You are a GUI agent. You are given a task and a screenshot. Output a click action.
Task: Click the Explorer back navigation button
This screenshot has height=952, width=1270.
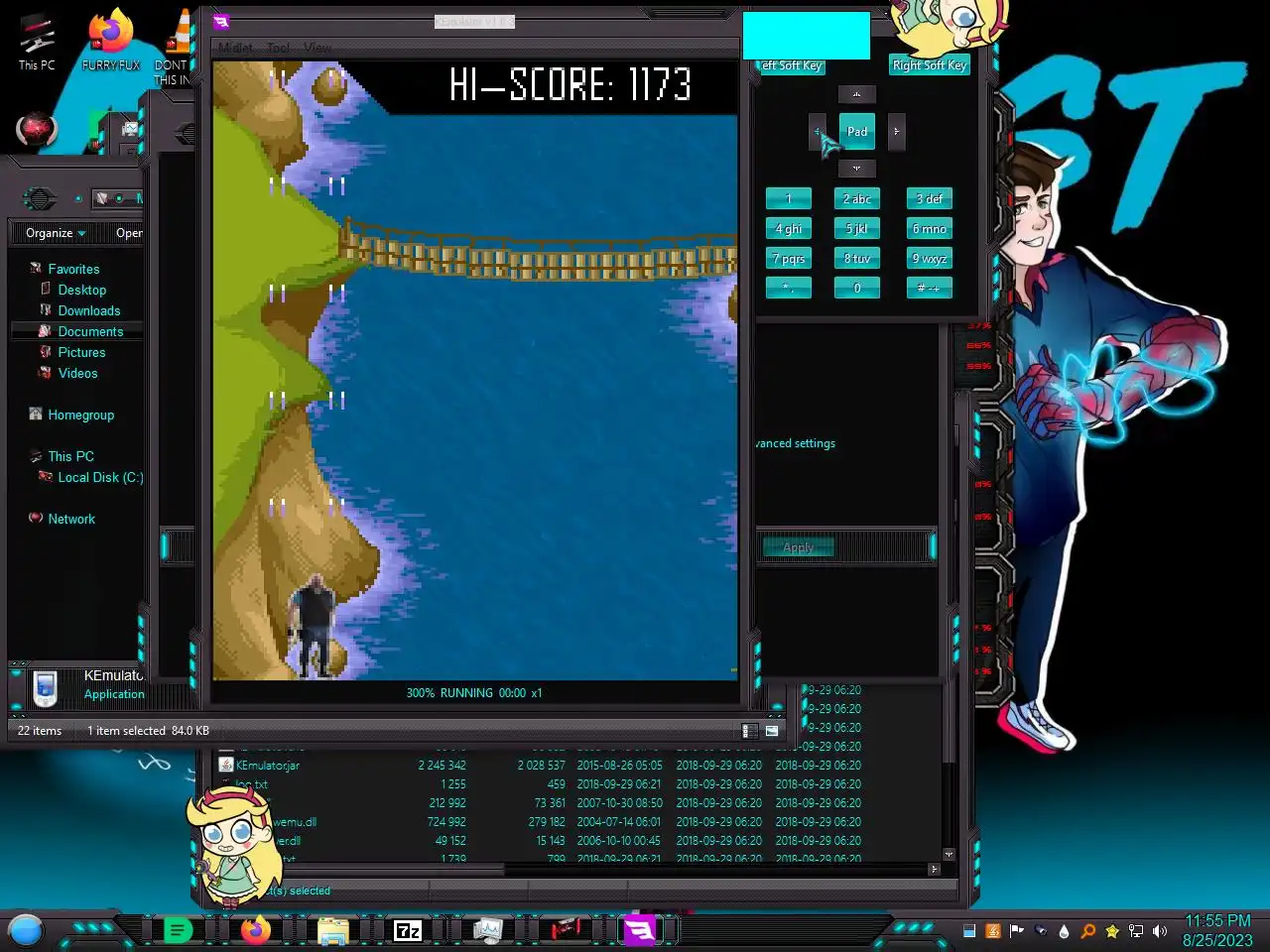(x=40, y=198)
